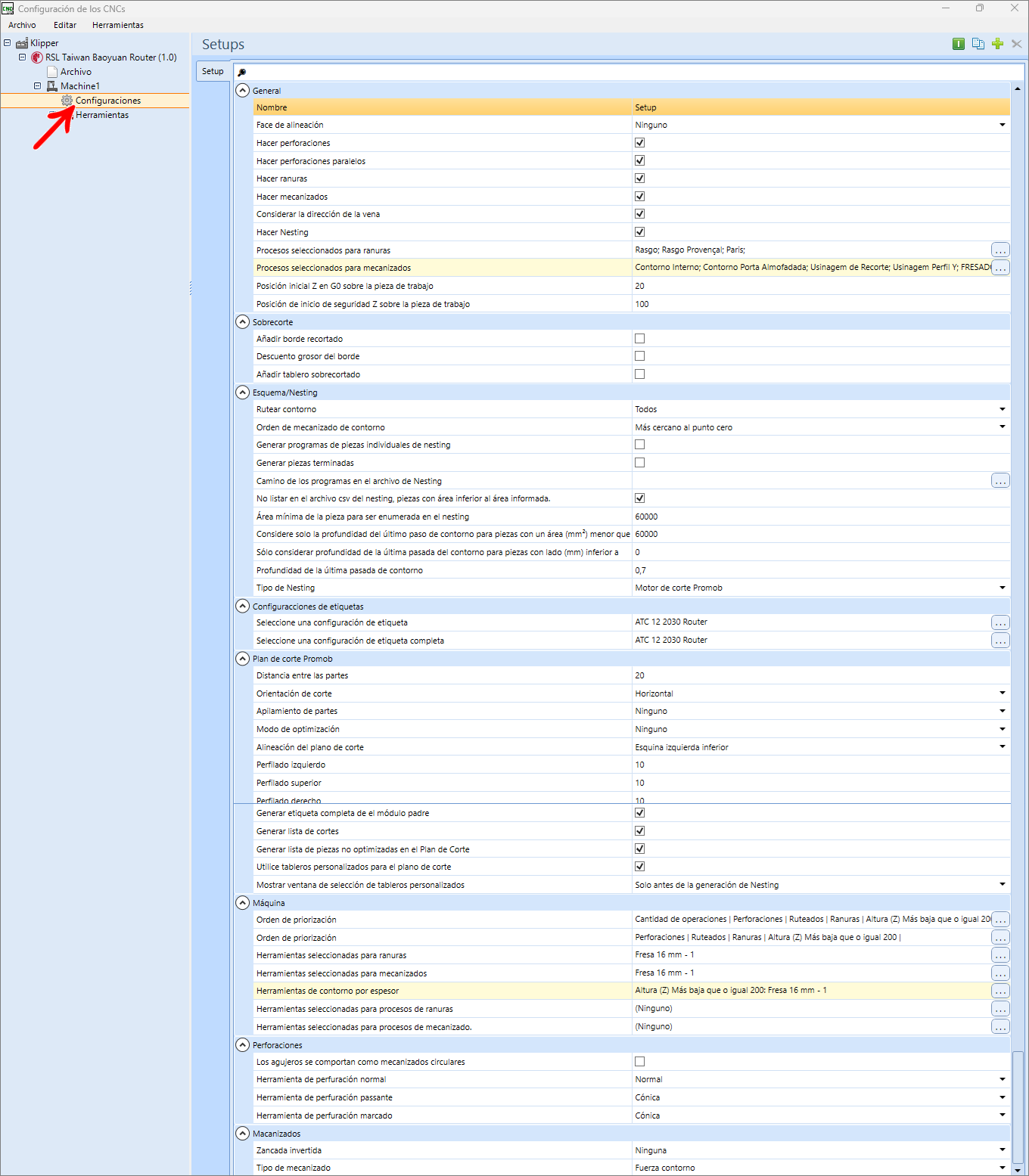Click the vertical scrollbar thumb
The height and width of the screenshot is (1176, 1029).
1018,1107
